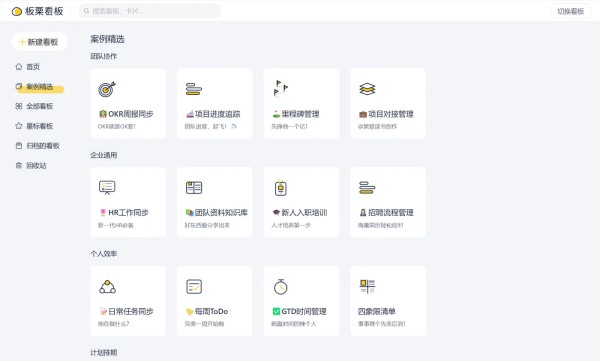Open the 项目对接管理 template title
Viewport: 600px width, 361px height.
[x=386, y=114]
